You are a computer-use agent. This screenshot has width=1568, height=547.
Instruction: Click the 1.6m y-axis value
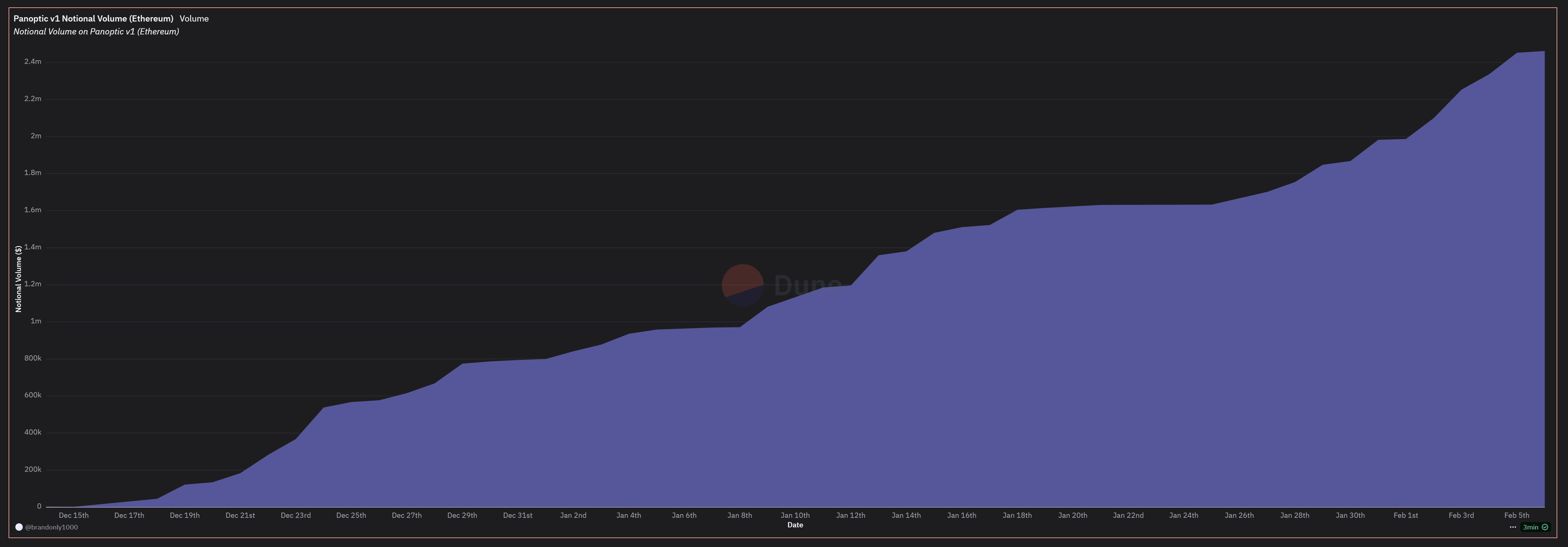coord(33,210)
